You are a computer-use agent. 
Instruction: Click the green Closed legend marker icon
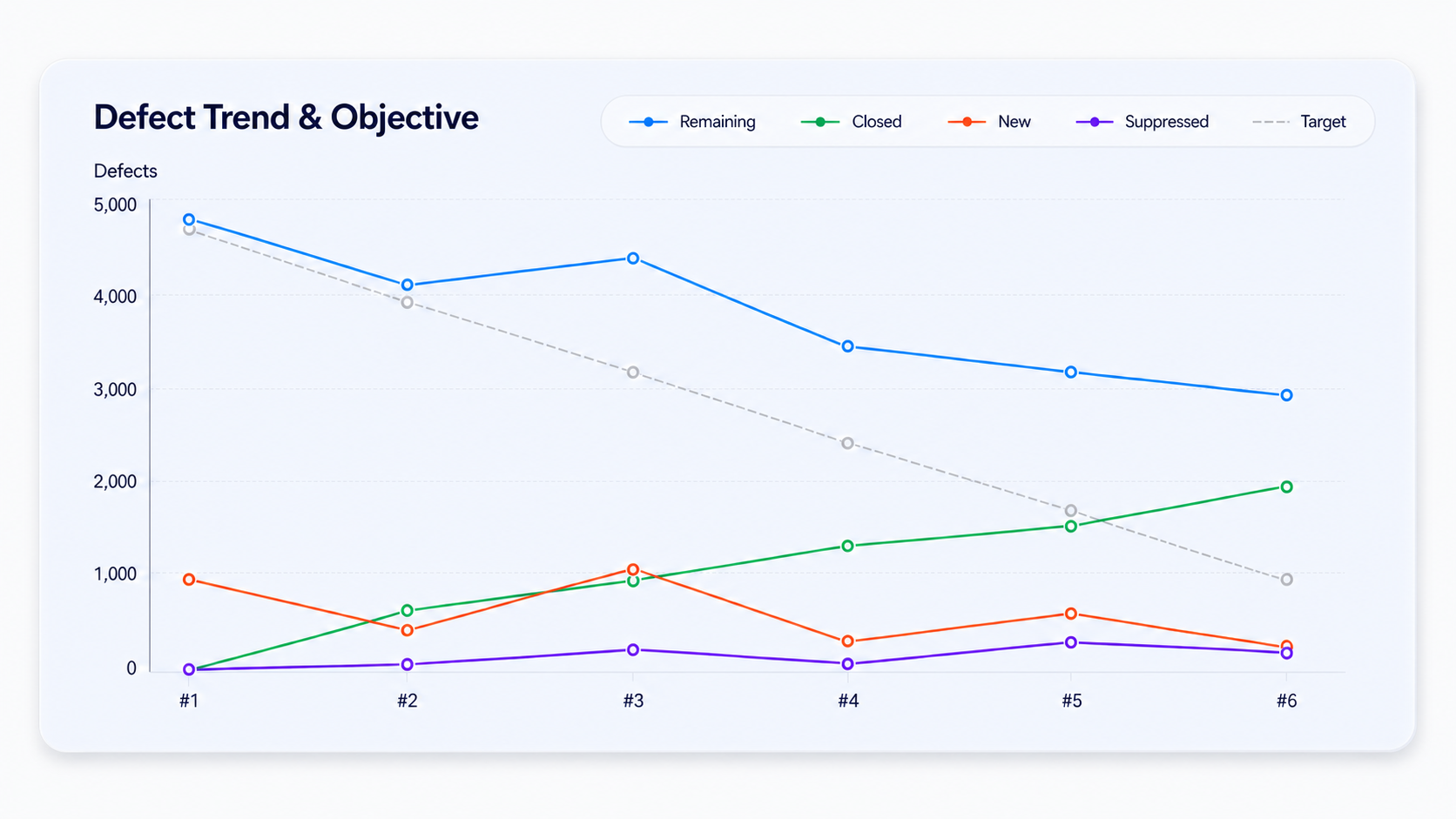820,122
